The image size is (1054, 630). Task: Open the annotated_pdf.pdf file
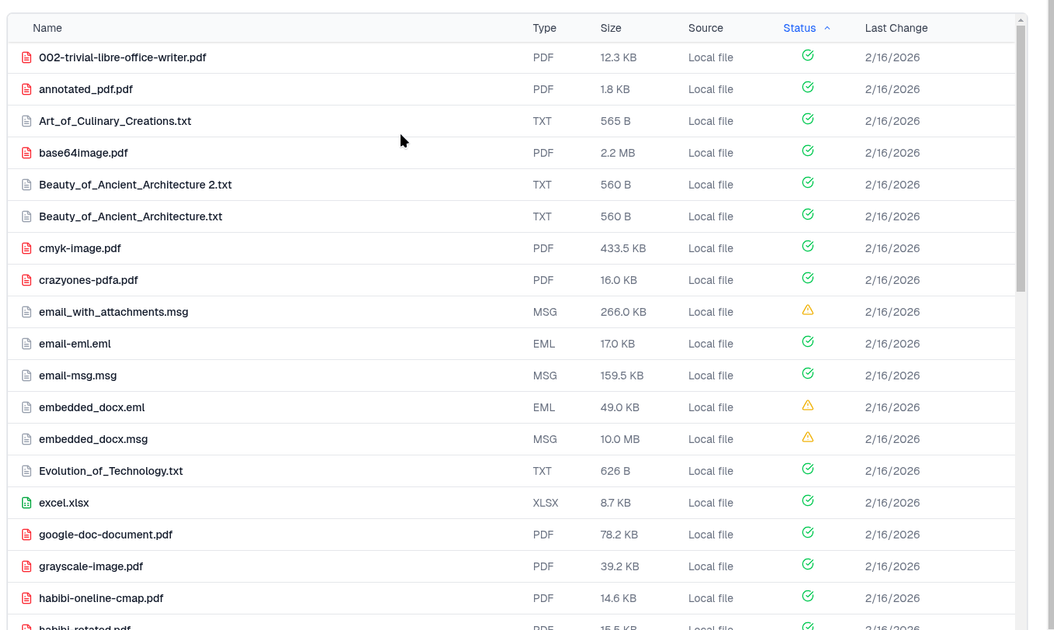tap(86, 89)
